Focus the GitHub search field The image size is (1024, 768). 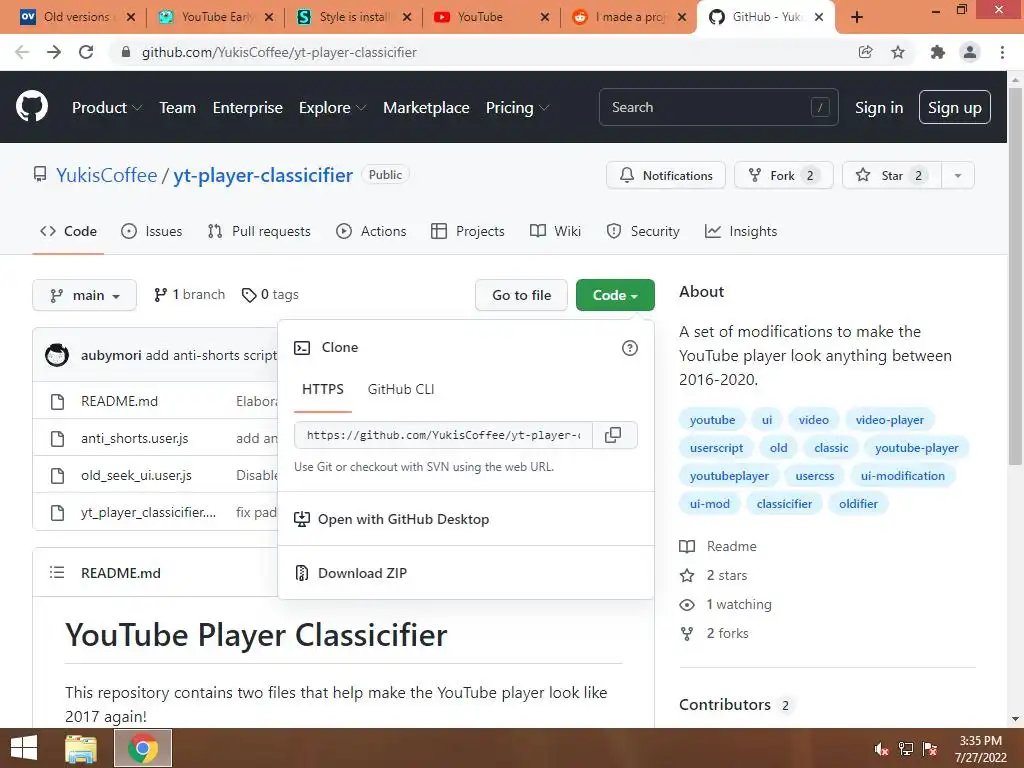718,107
